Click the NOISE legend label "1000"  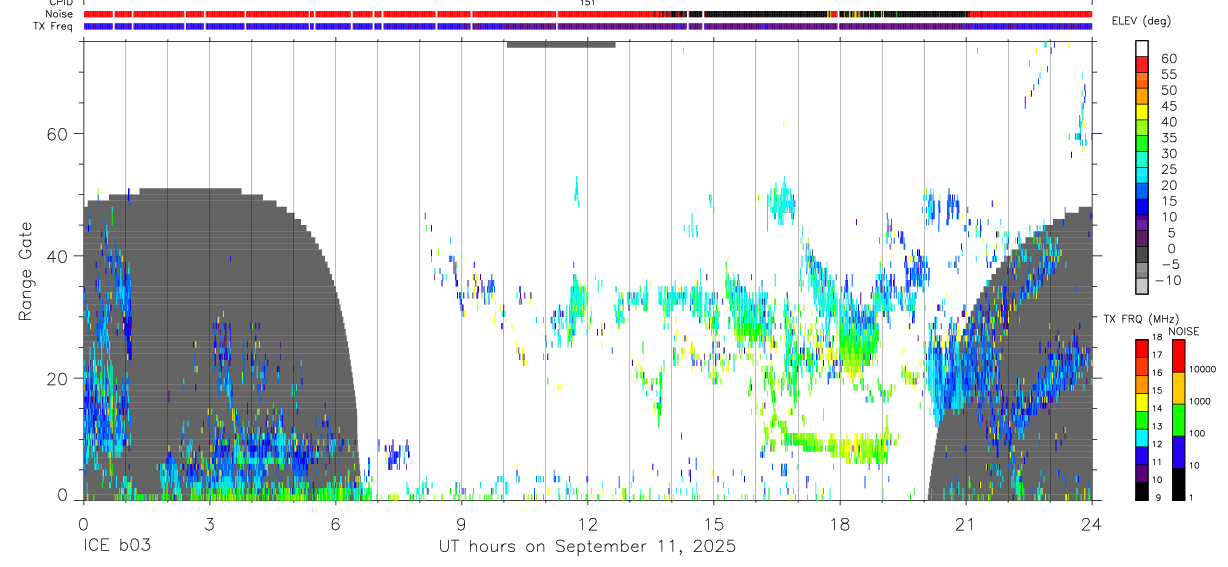(1200, 402)
